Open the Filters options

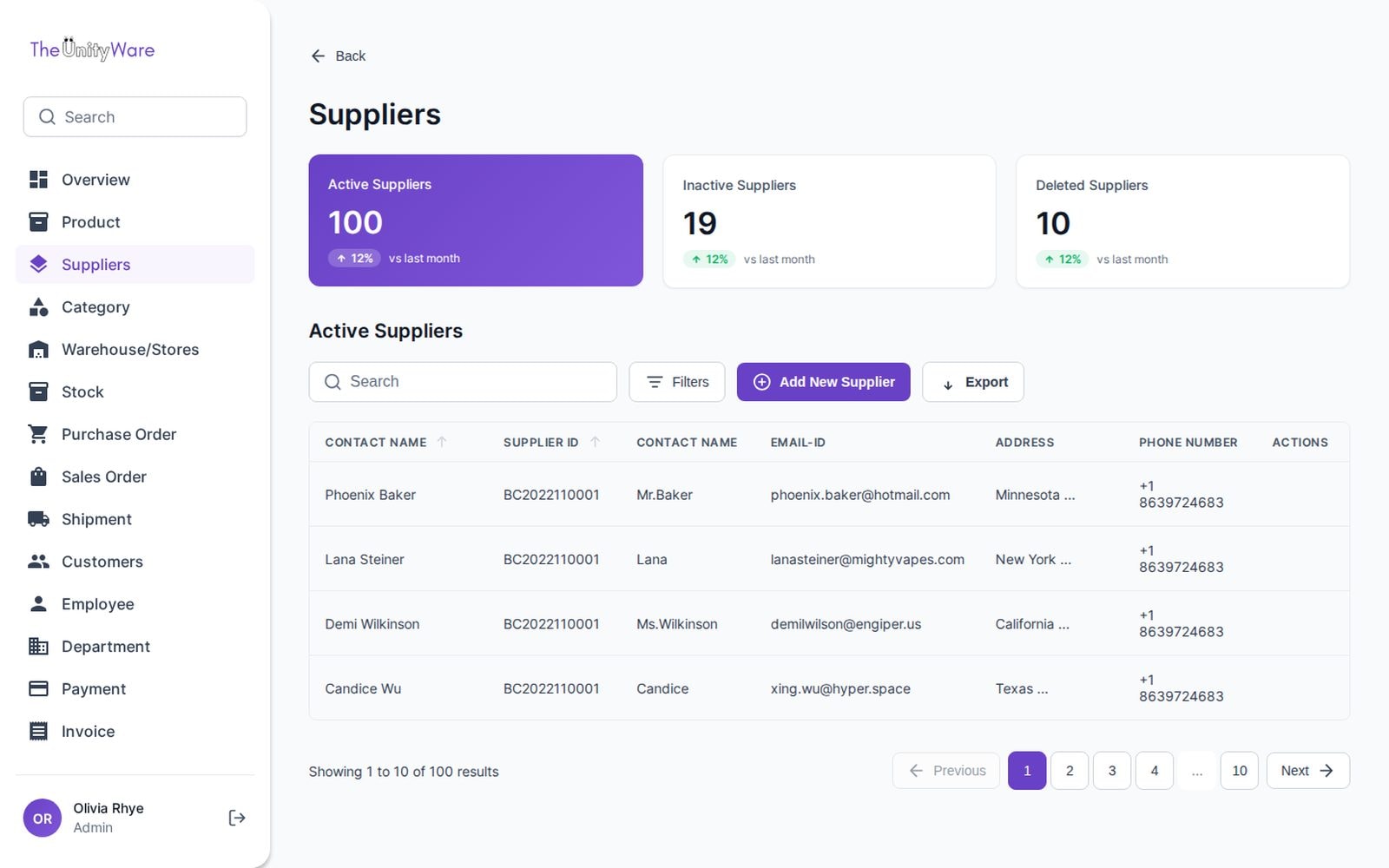click(677, 382)
